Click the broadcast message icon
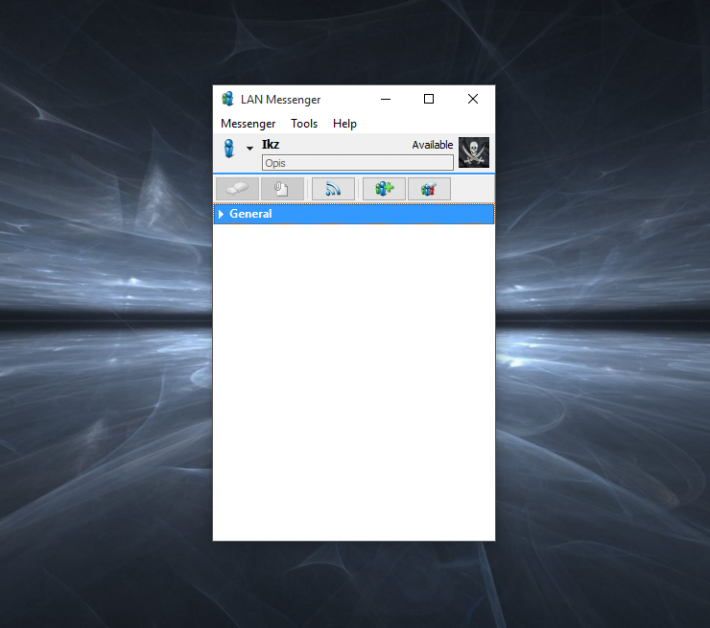The height and width of the screenshot is (628, 710). pos(333,189)
